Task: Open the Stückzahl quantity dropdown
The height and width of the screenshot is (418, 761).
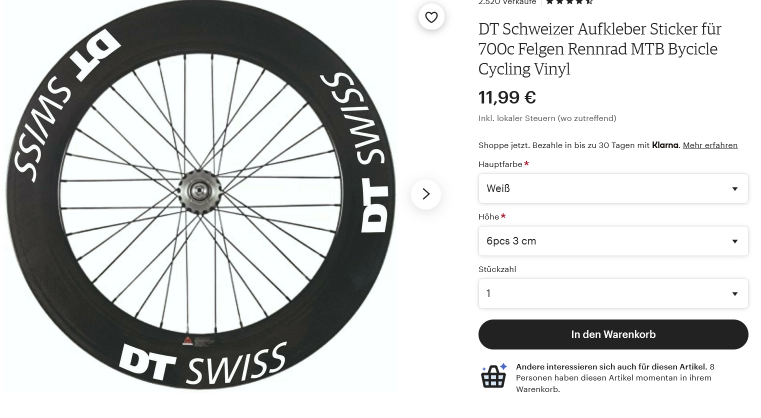Action: point(612,293)
